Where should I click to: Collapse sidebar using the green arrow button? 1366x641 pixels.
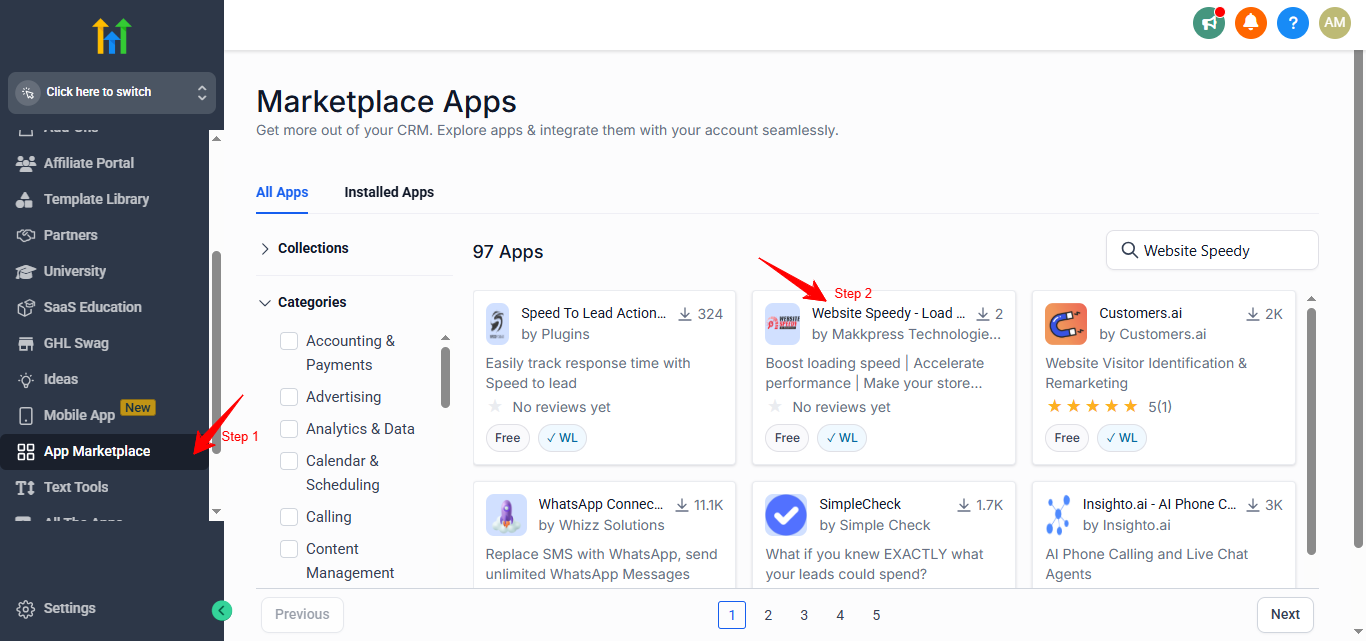click(222, 610)
